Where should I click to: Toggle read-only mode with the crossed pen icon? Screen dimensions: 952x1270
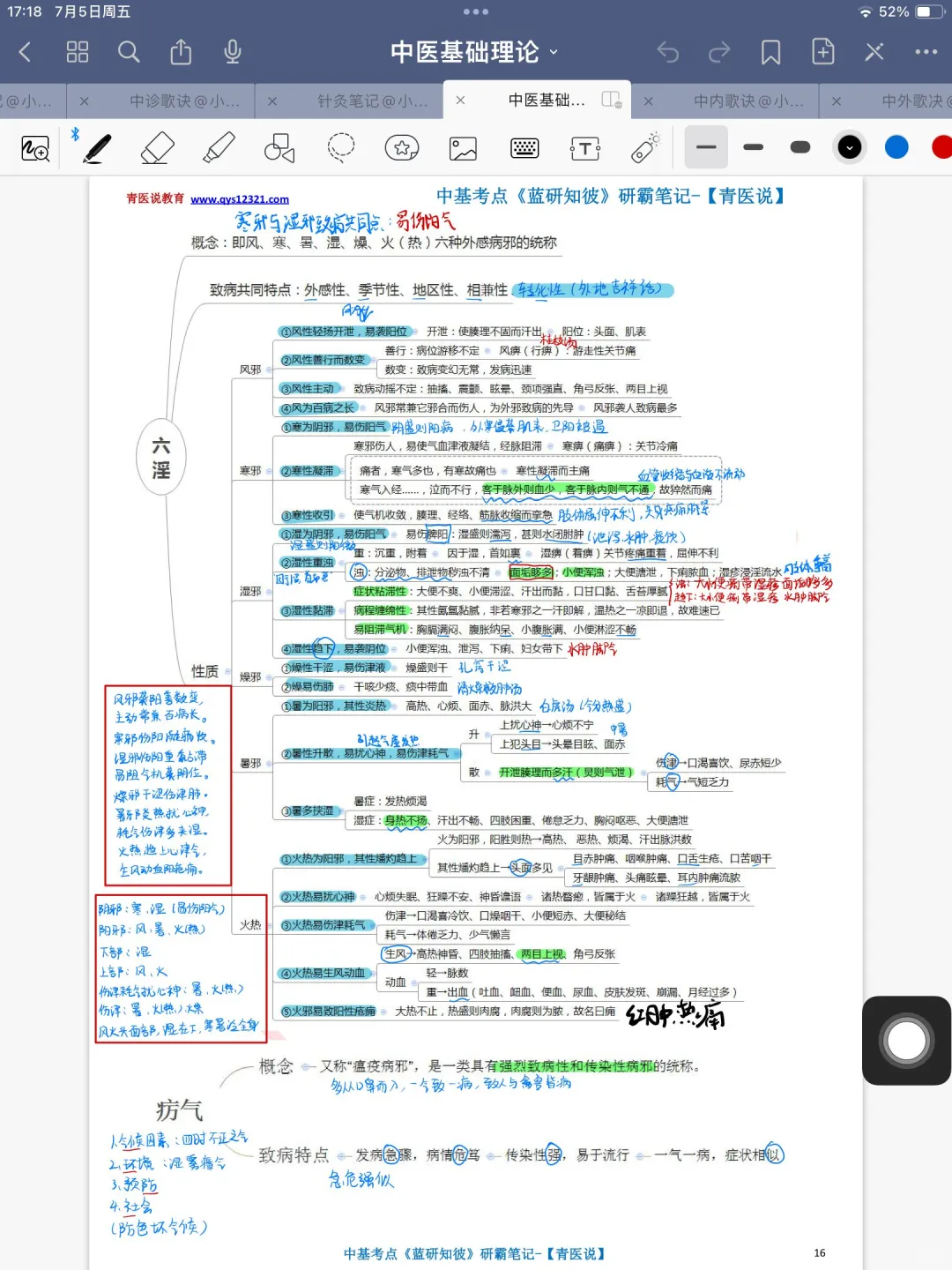(874, 52)
